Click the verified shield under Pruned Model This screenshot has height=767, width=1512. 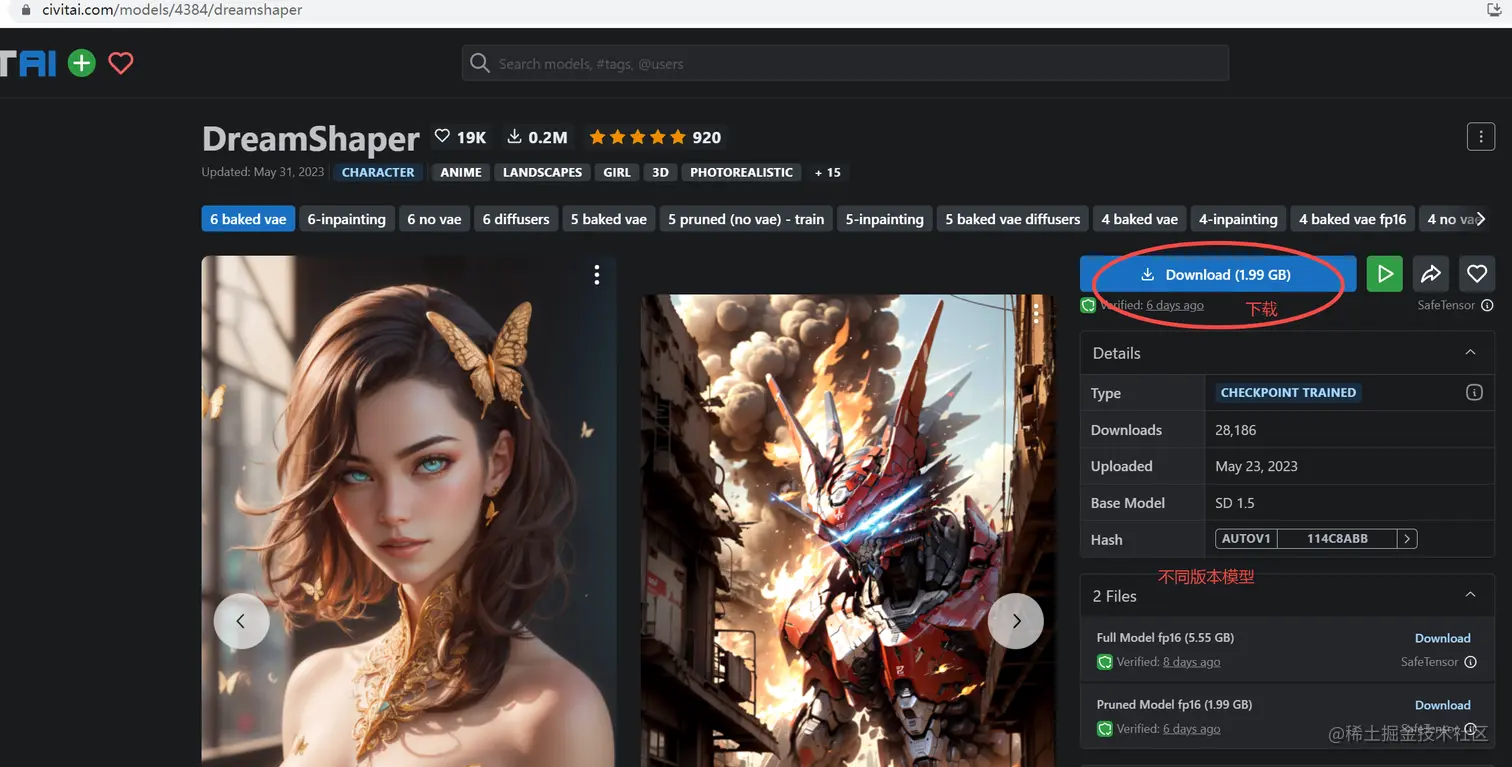click(x=1105, y=729)
